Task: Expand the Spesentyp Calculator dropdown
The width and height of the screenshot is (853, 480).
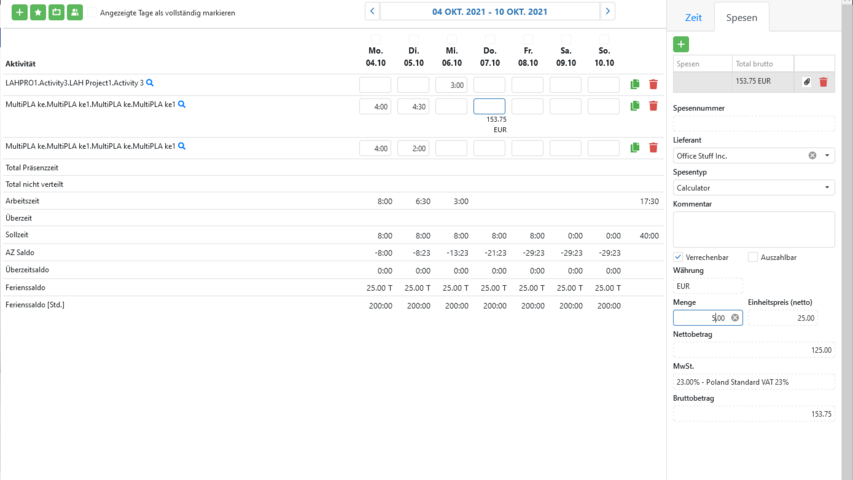Action: pos(827,187)
